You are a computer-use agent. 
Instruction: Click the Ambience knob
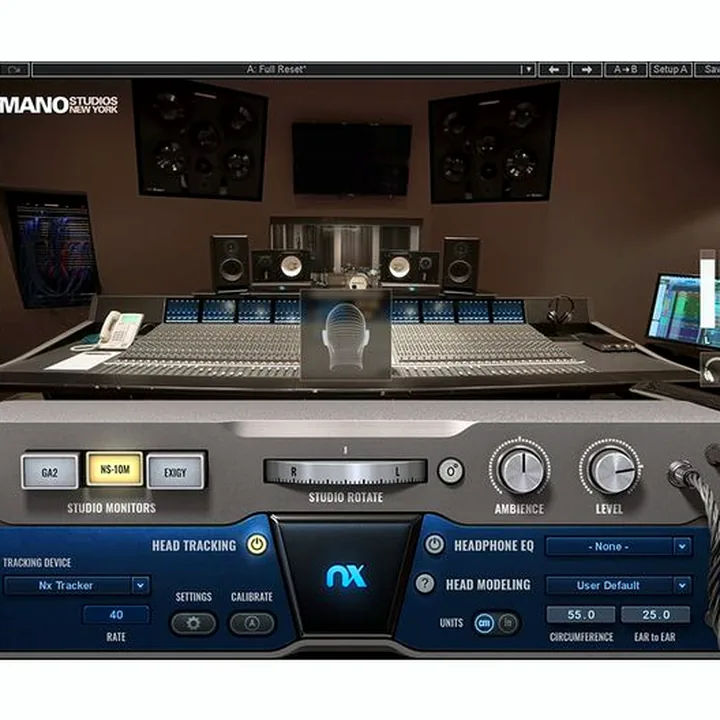point(520,469)
